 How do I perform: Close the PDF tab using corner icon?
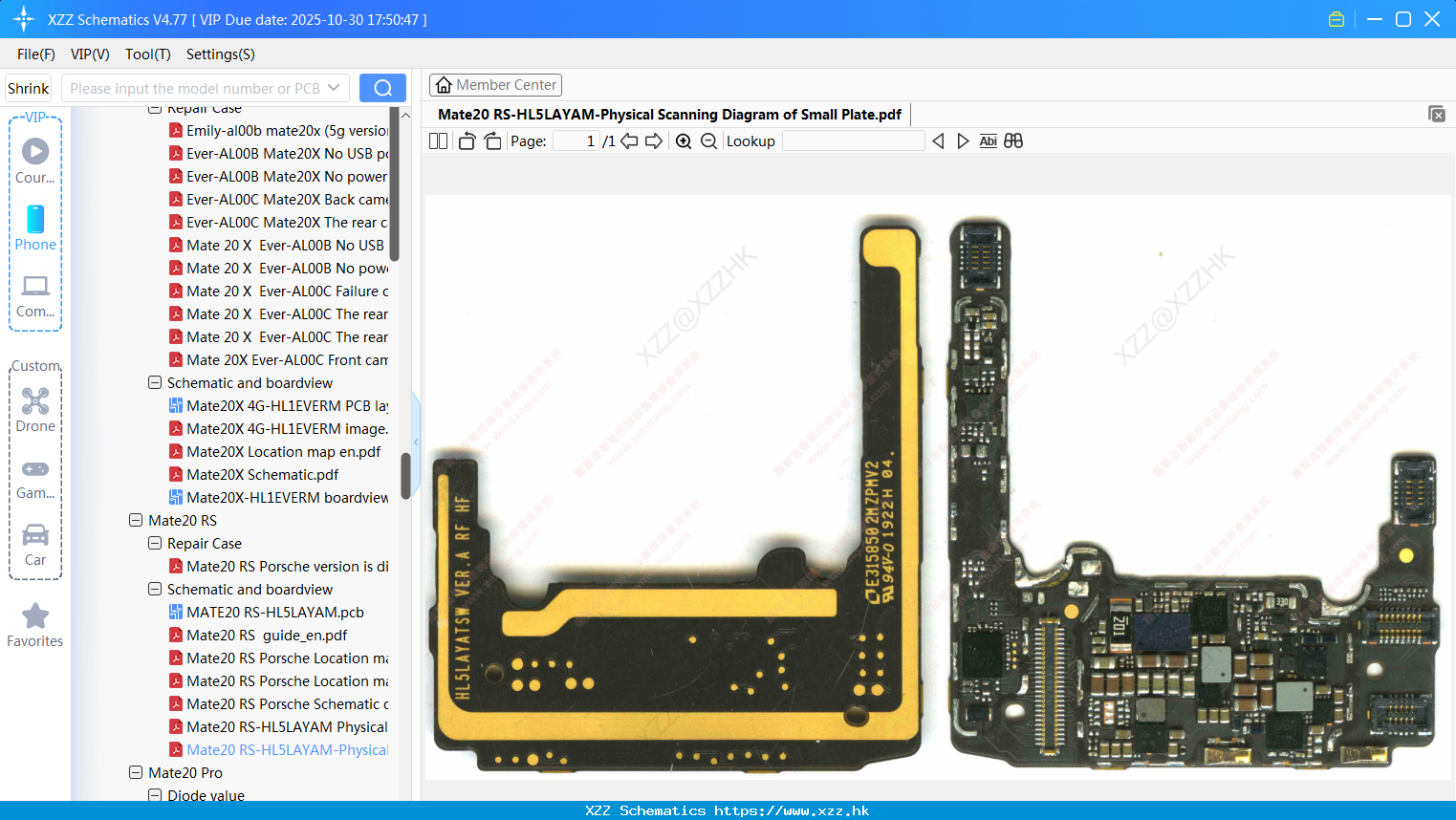point(1436,114)
